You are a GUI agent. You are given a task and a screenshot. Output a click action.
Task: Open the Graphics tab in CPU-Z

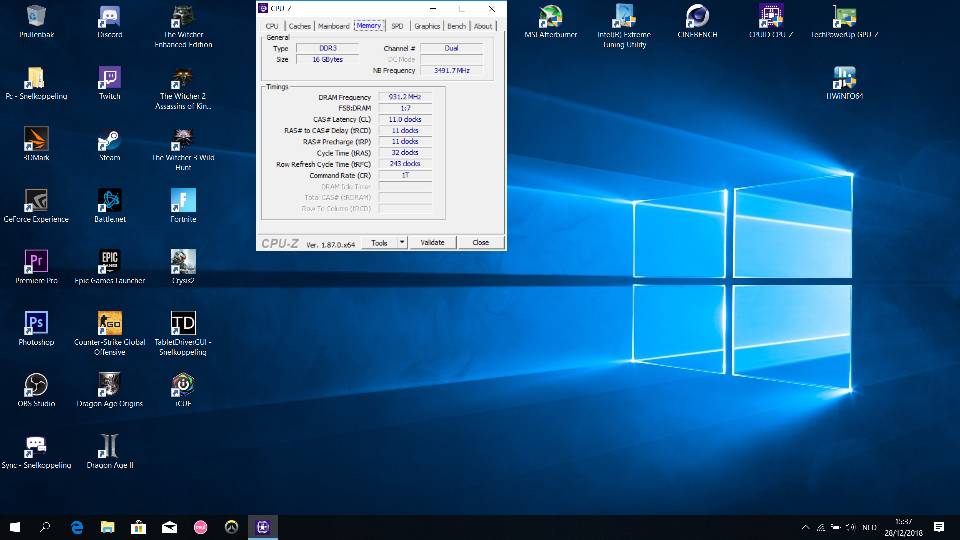[x=427, y=26]
